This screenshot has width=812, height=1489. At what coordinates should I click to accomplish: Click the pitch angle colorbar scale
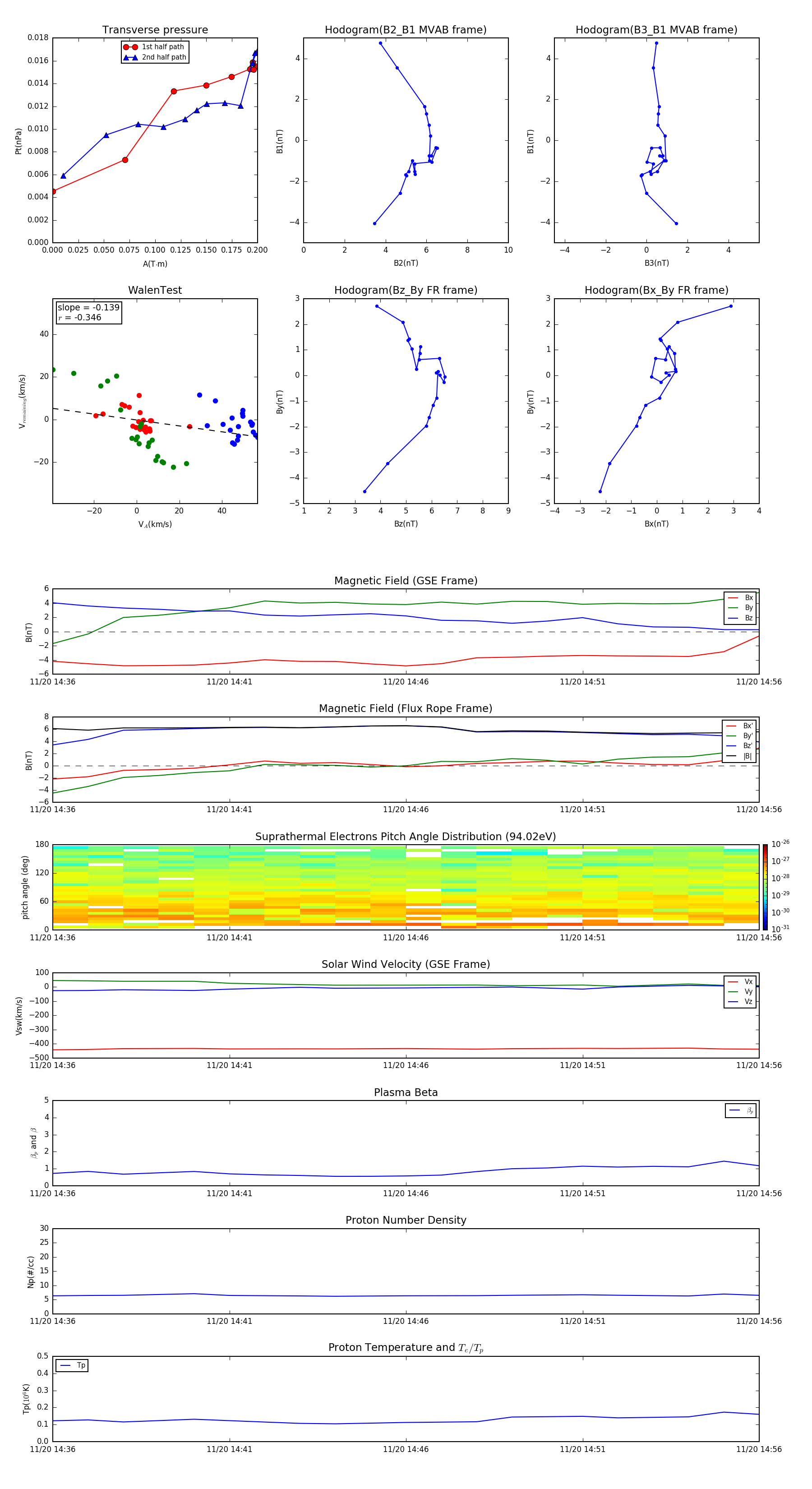[765, 887]
